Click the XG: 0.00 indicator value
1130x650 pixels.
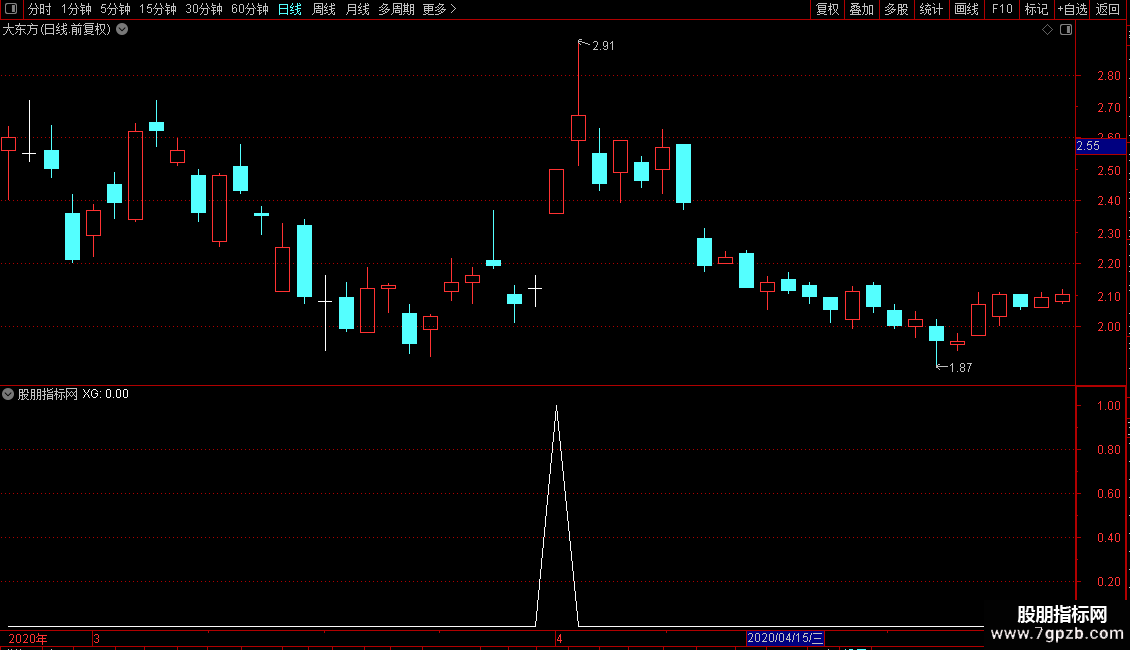[105, 394]
